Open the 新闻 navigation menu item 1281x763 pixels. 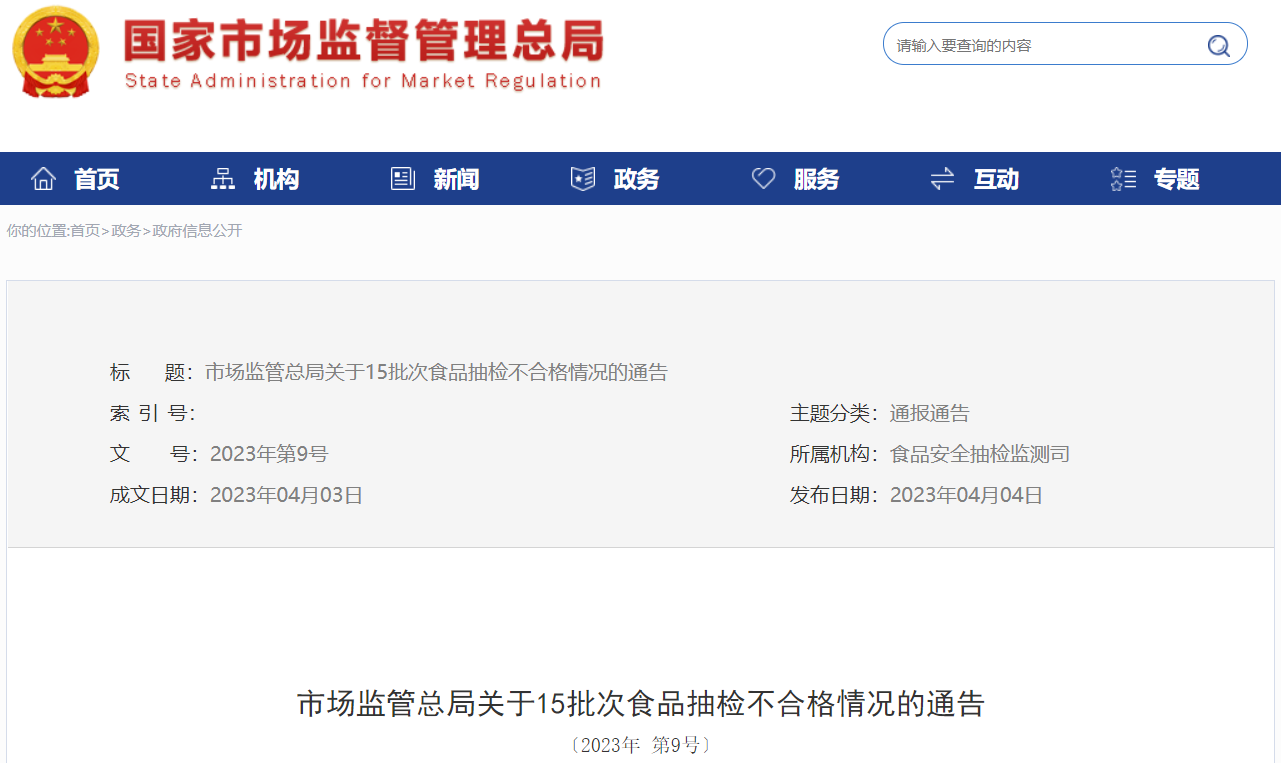457,179
